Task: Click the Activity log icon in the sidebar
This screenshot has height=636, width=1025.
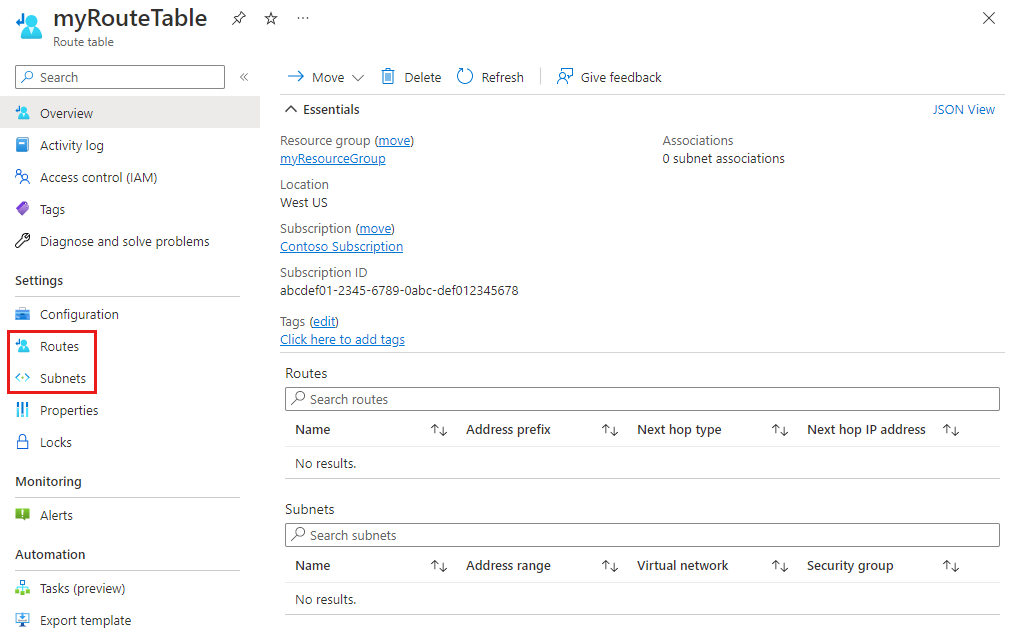Action: (23, 145)
